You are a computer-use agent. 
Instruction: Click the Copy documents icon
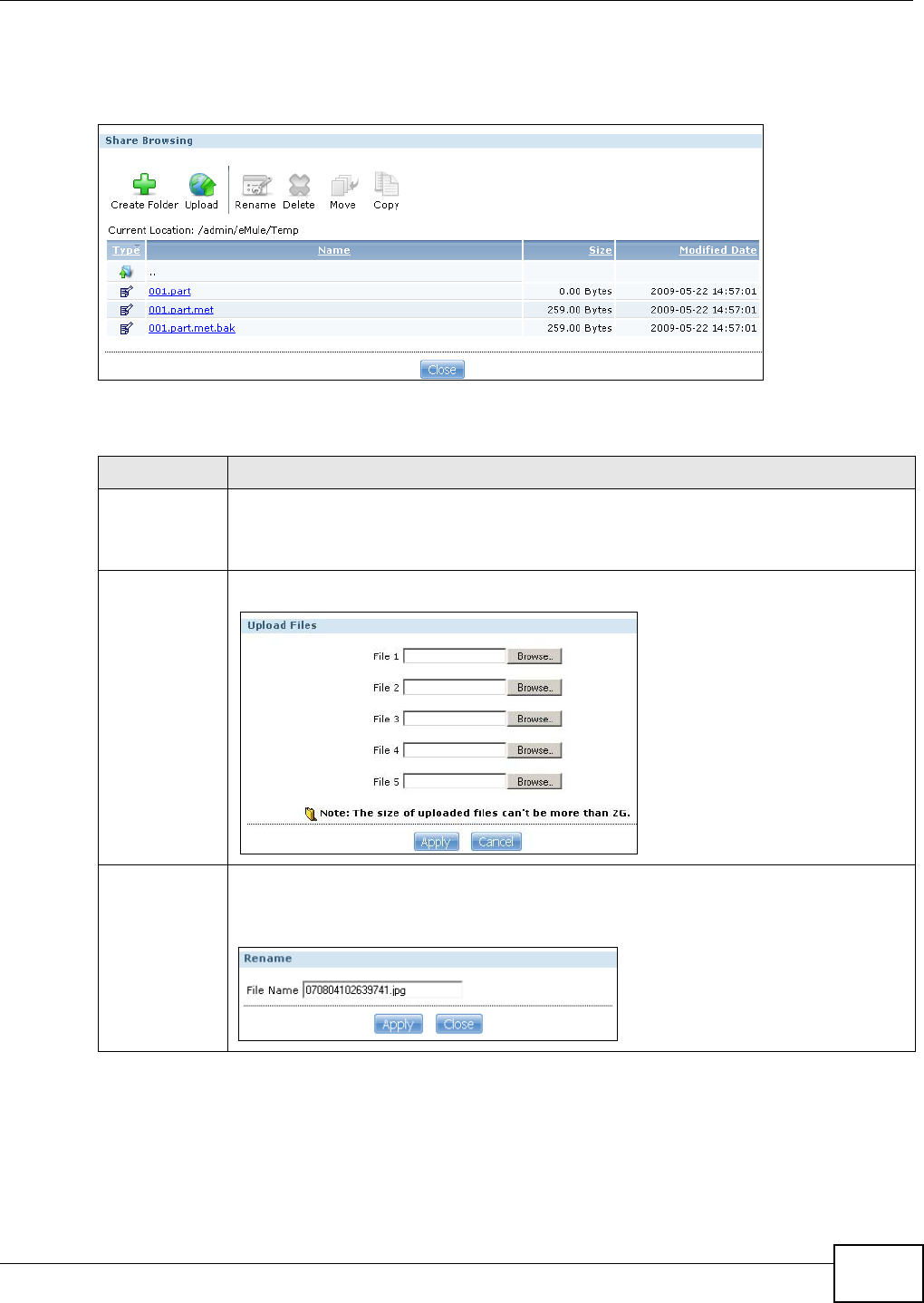[387, 184]
